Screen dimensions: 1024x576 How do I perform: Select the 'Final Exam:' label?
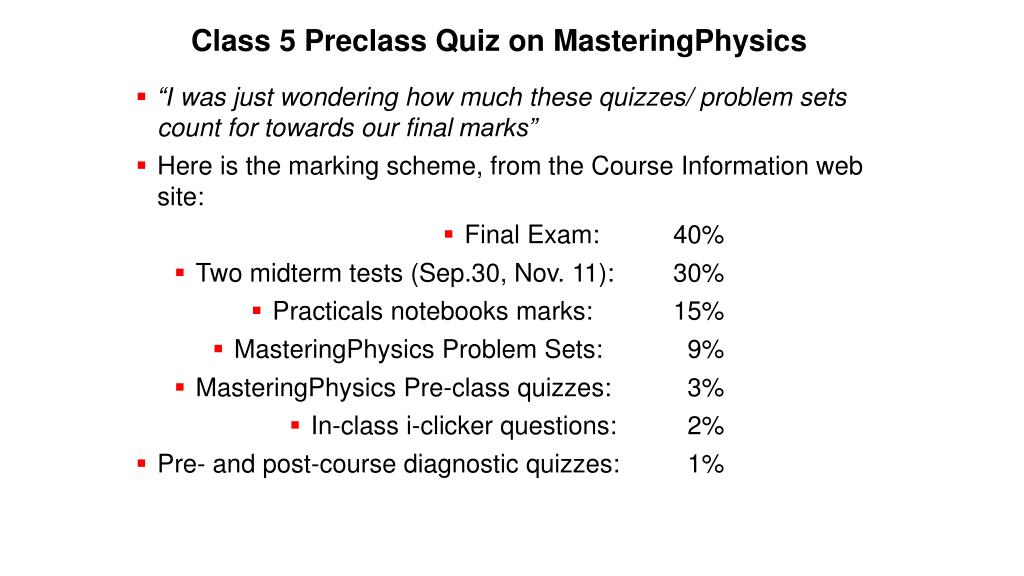532,235
